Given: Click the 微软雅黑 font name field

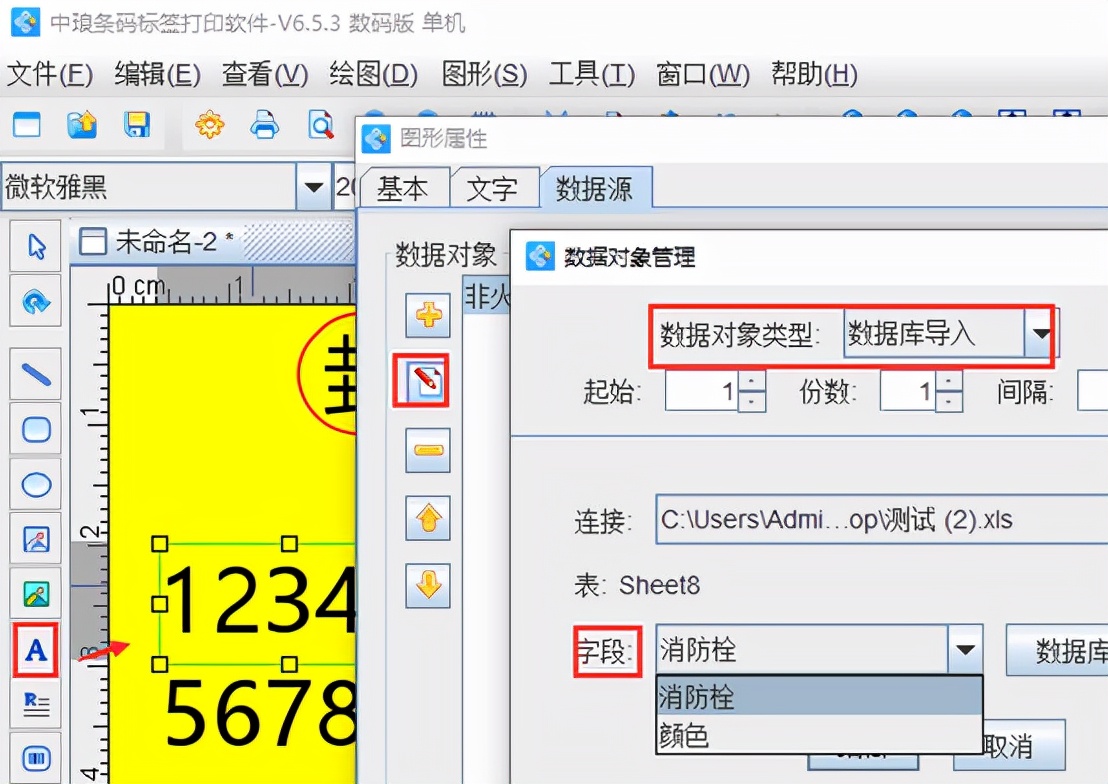Looking at the screenshot, I should [x=148, y=187].
